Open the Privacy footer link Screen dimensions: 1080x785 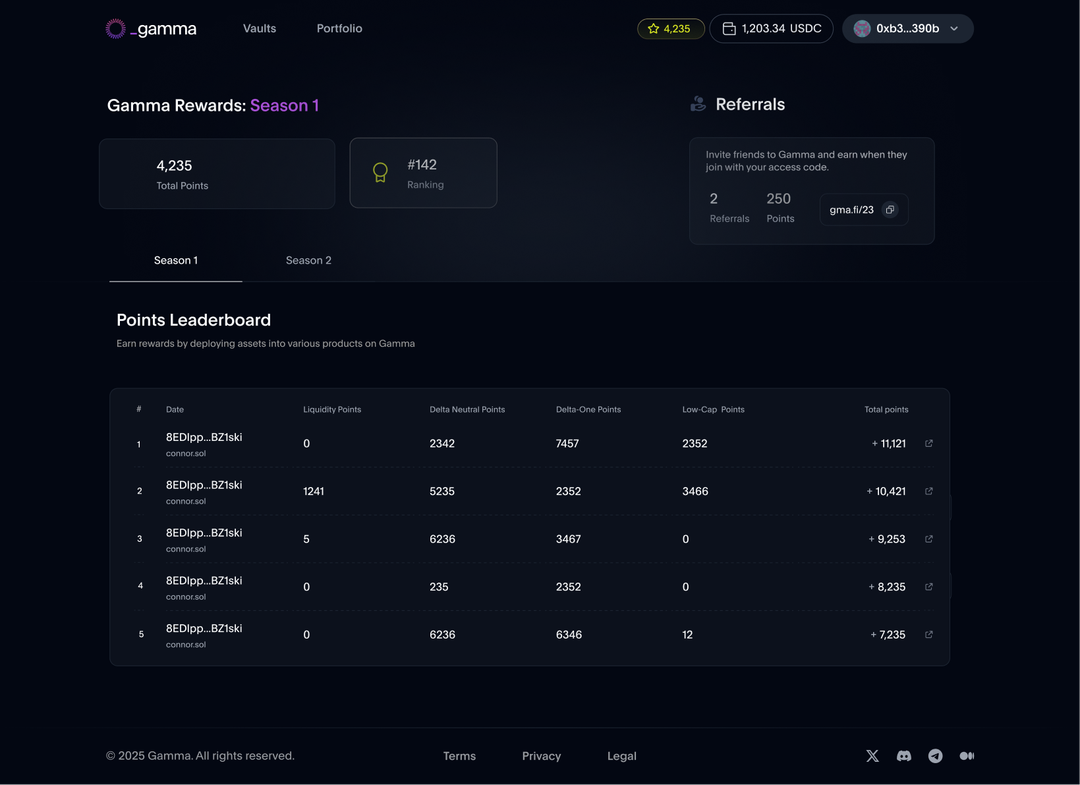pyautogui.click(x=541, y=756)
